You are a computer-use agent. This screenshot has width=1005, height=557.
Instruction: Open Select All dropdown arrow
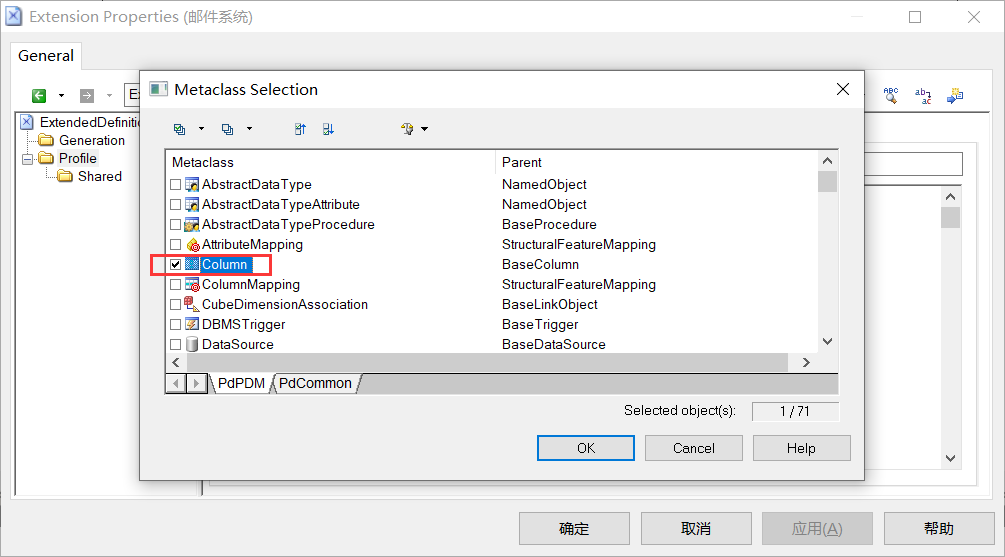(x=201, y=129)
